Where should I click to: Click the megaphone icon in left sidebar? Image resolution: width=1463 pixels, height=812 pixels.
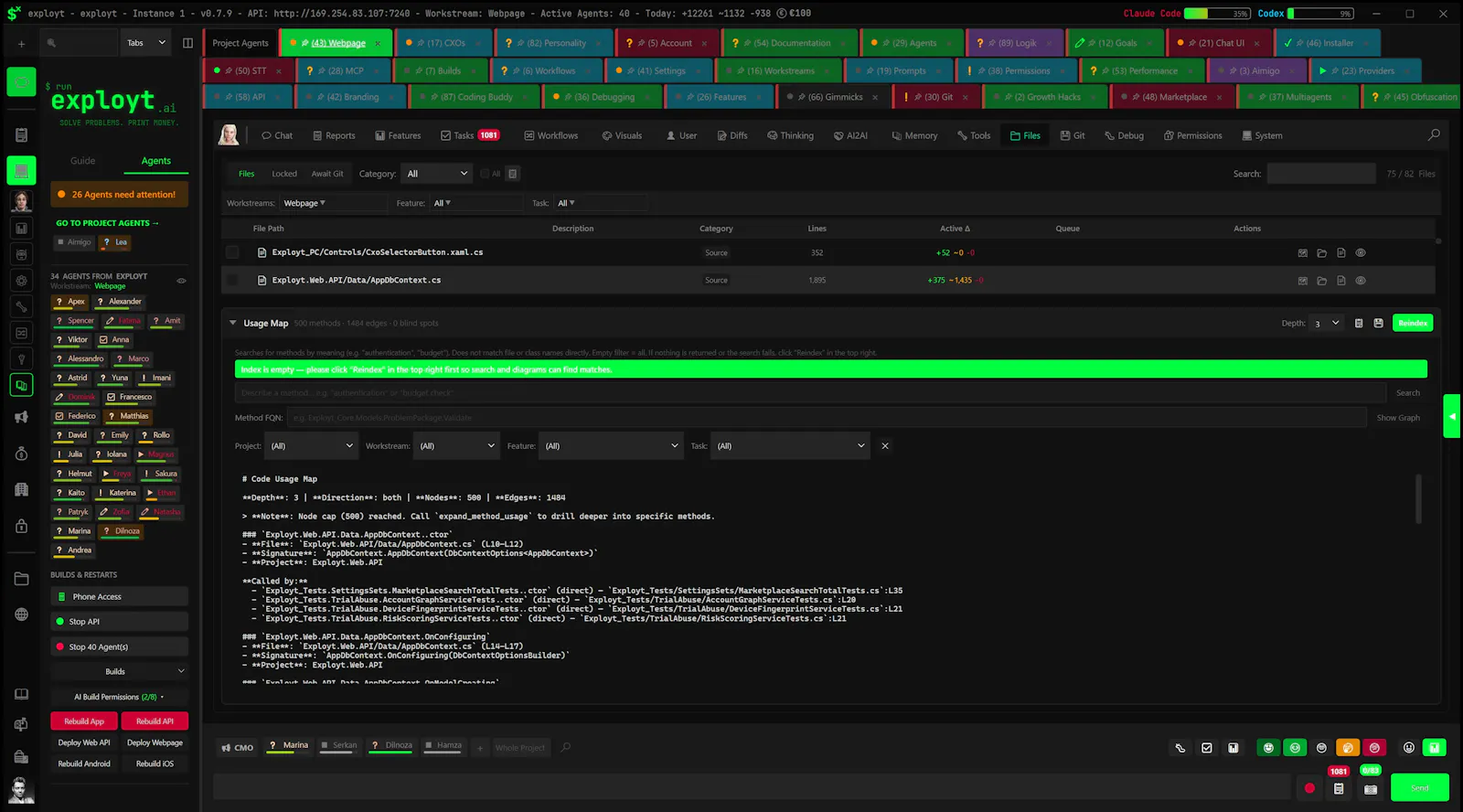coord(21,417)
